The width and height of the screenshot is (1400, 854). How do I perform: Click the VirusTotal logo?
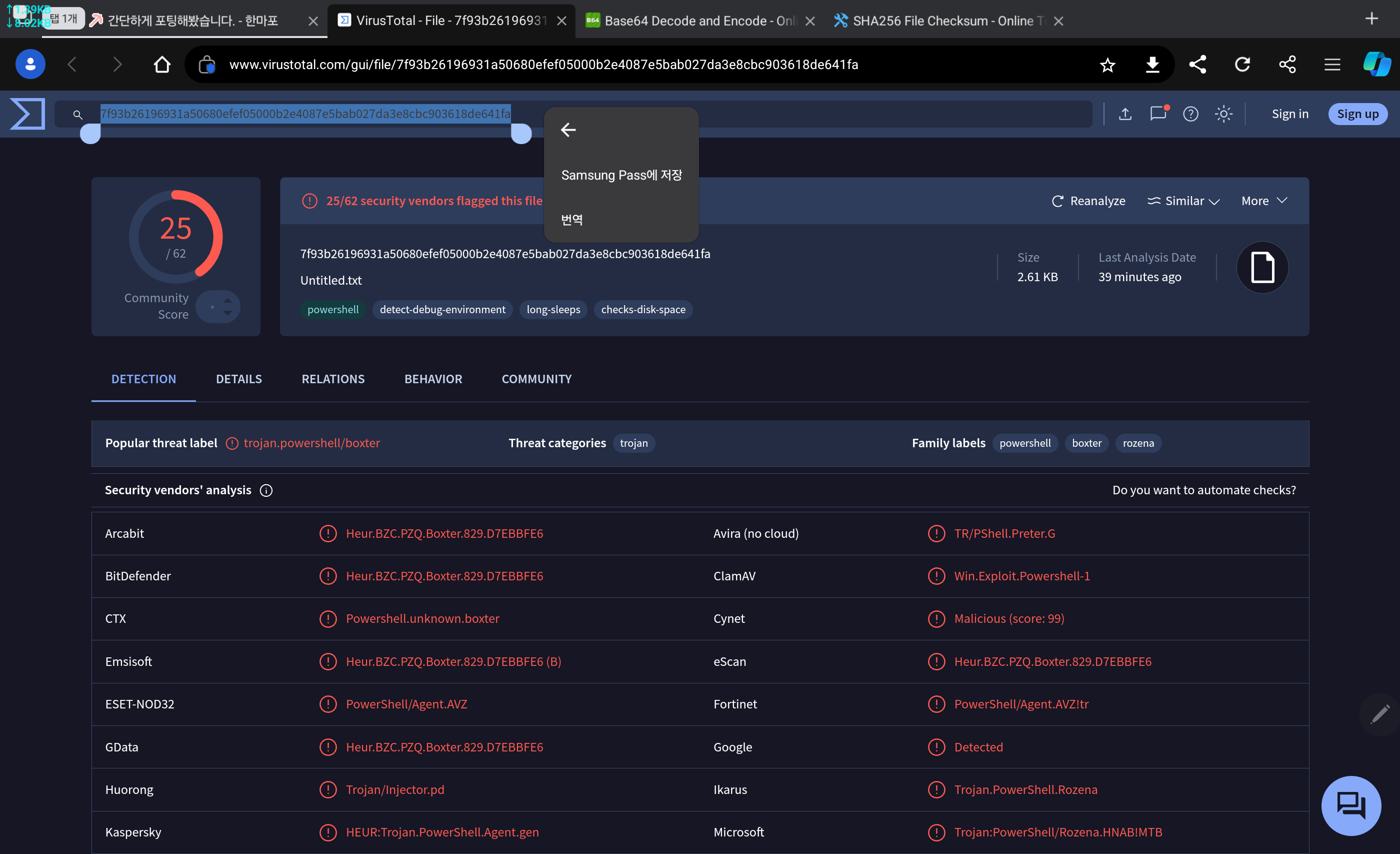(x=27, y=114)
